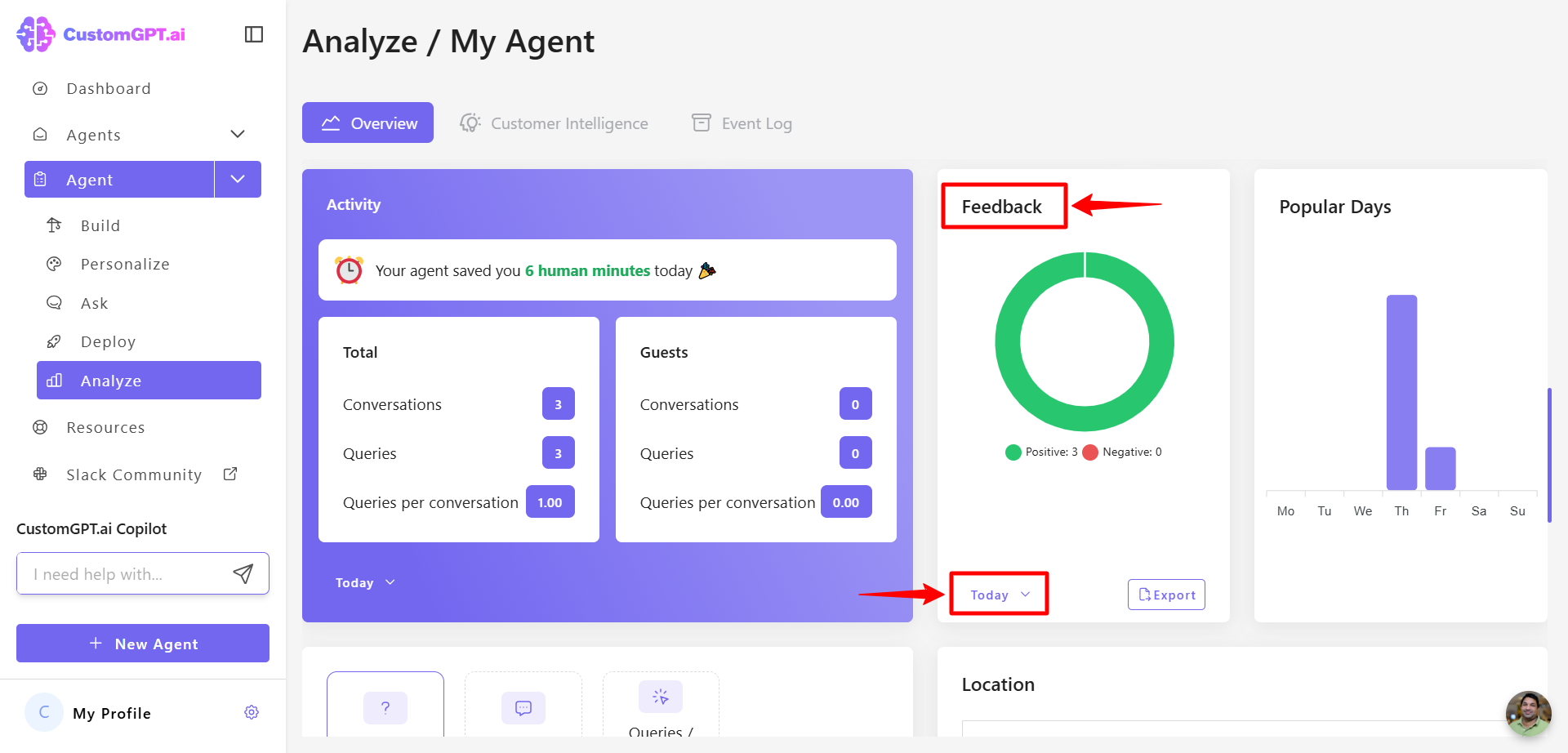The width and height of the screenshot is (1568, 753).
Task: Open the Feedback Today period dropdown
Action: [x=1000, y=595]
